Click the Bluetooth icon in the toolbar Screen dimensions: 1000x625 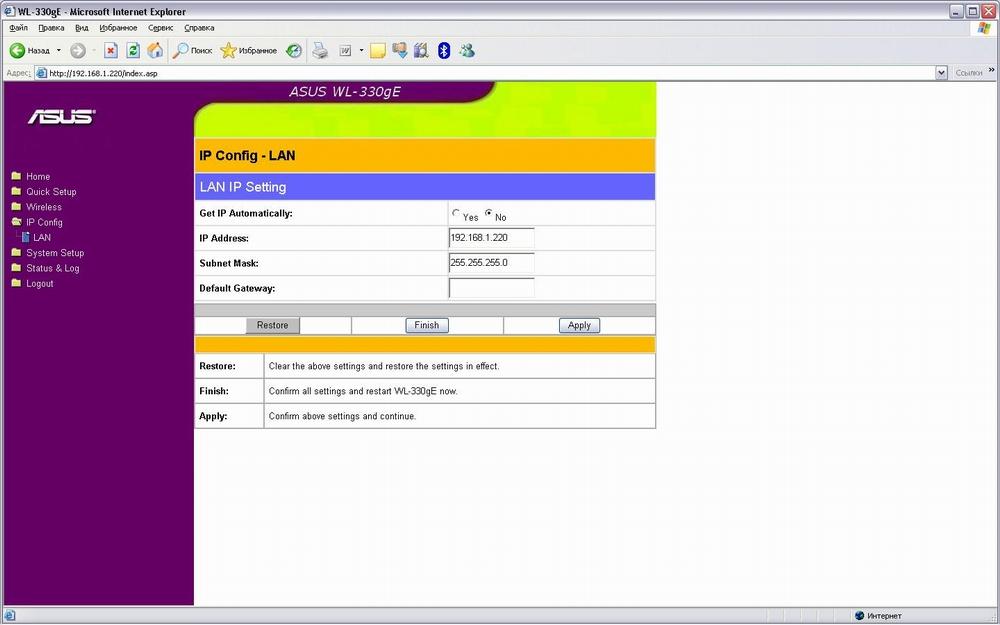click(x=444, y=50)
